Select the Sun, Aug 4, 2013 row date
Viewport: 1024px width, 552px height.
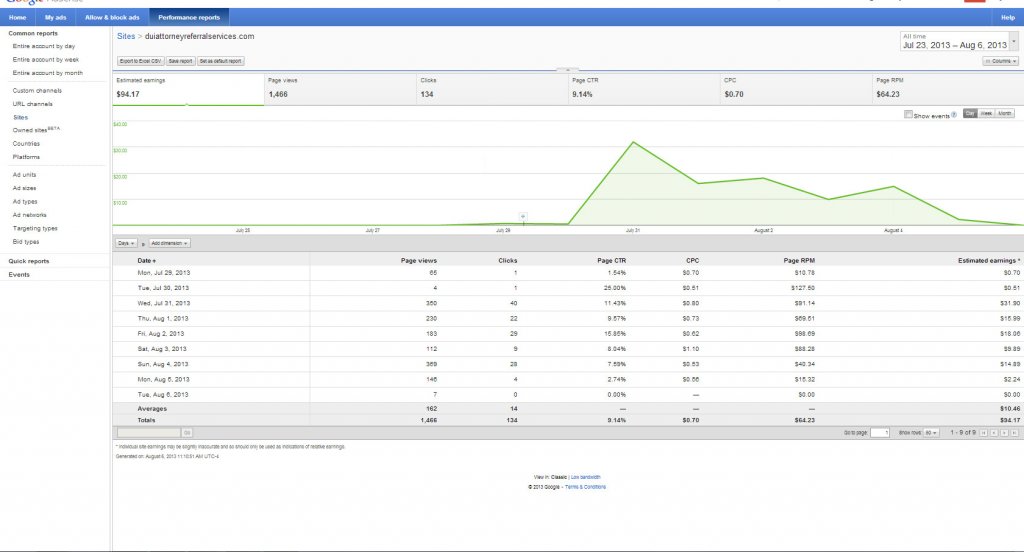pos(163,364)
